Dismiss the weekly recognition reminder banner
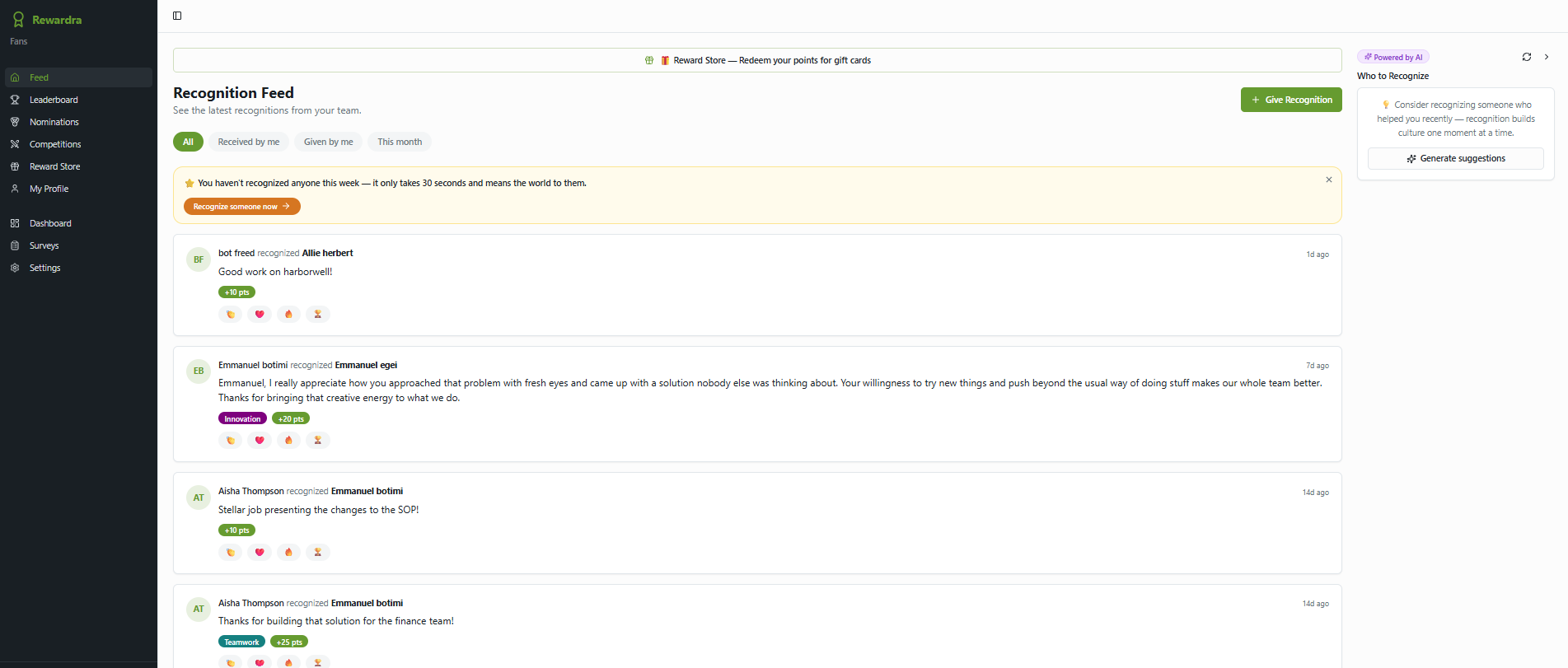 [x=1329, y=180]
